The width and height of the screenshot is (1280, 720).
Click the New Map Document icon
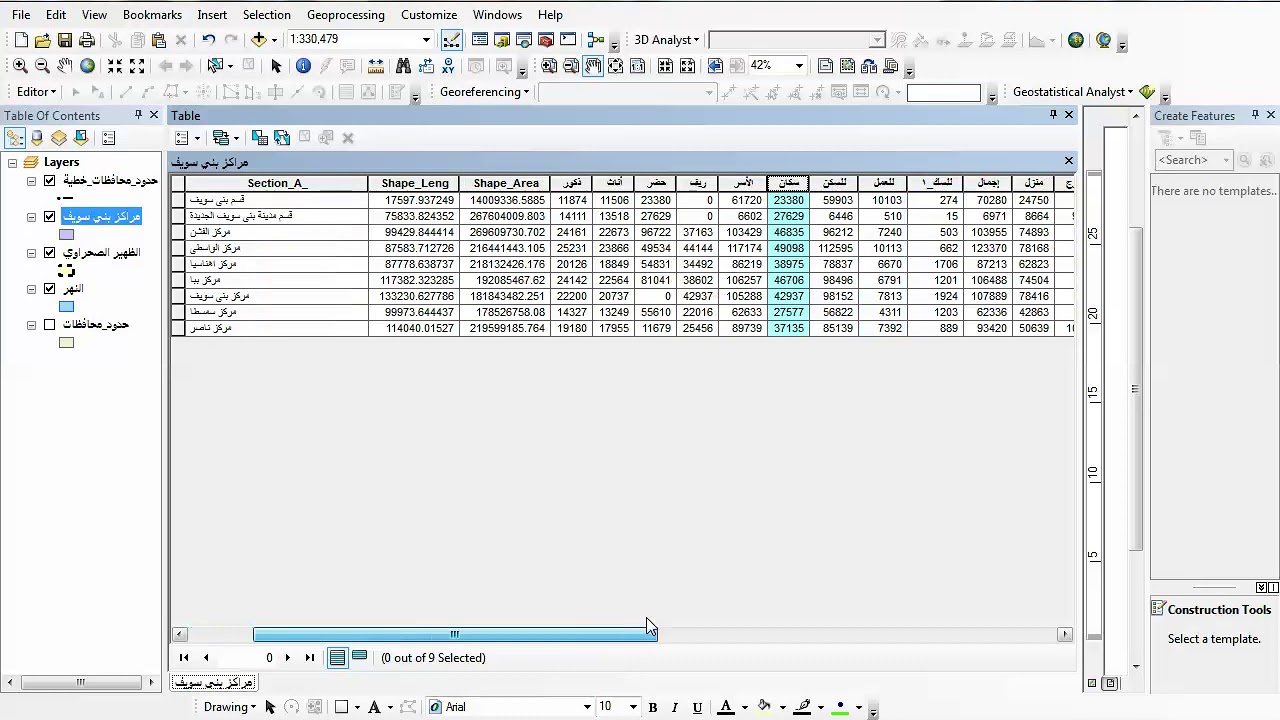tap(21, 40)
